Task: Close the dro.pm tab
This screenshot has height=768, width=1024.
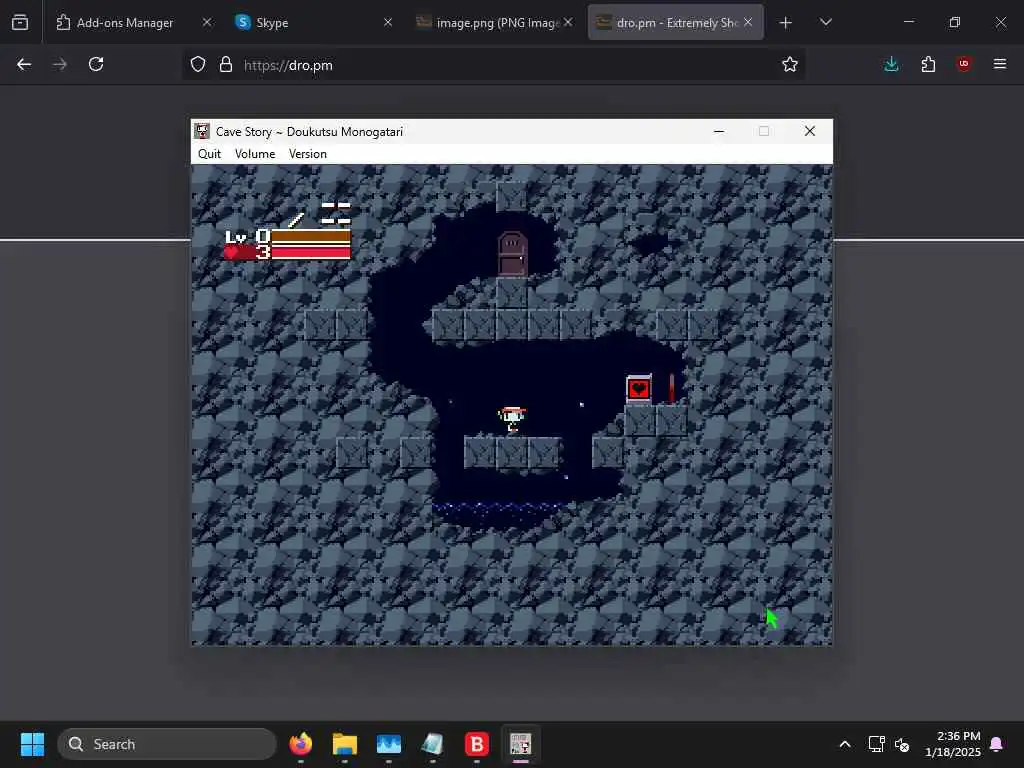Action: coord(748,22)
